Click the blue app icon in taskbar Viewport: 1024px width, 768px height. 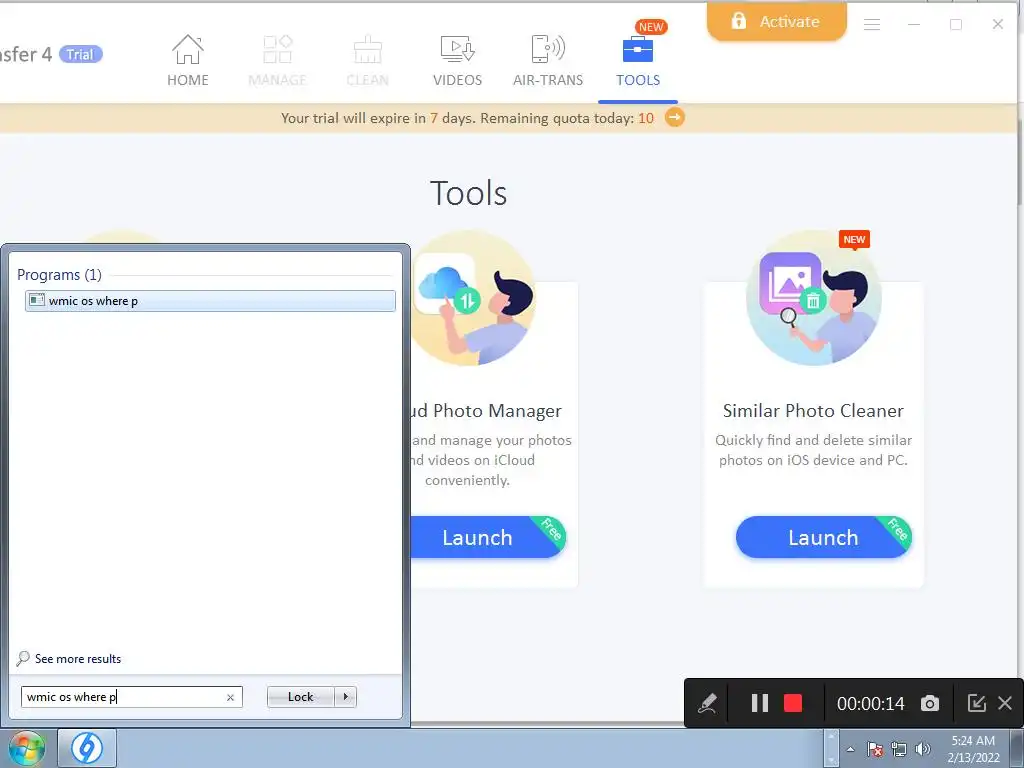(x=87, y=748)
